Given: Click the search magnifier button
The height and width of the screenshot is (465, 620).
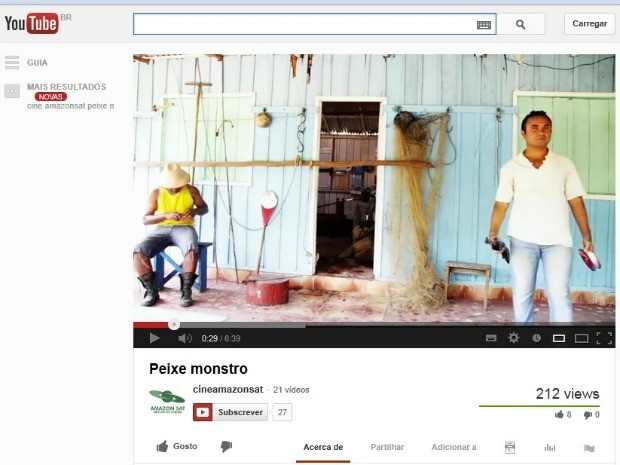Looking at the screenshot, I should (521, 24).
